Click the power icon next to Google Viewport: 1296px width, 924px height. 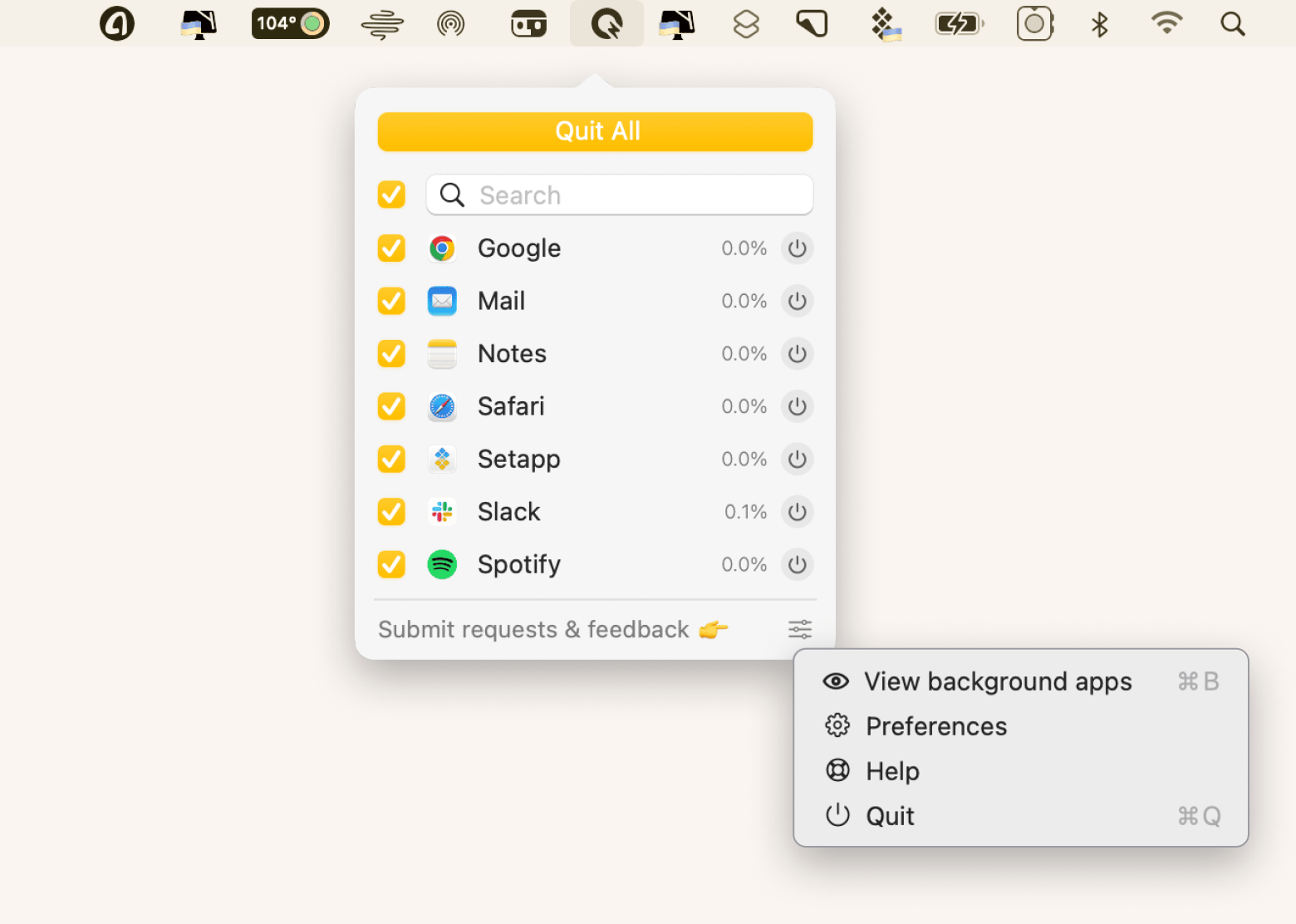[797, 248]
